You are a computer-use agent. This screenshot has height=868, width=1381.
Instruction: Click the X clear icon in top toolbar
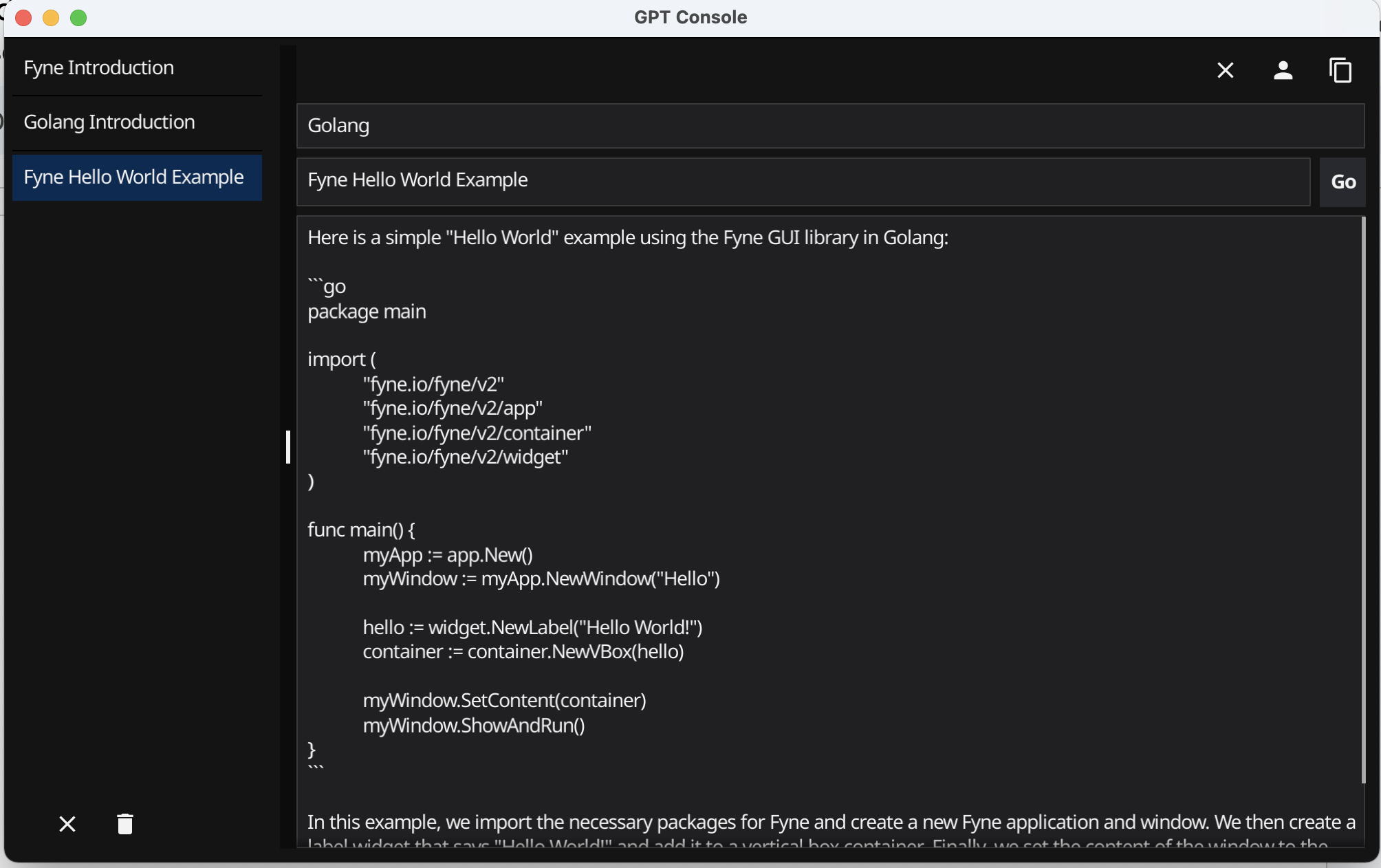[x=1225, y=70]
